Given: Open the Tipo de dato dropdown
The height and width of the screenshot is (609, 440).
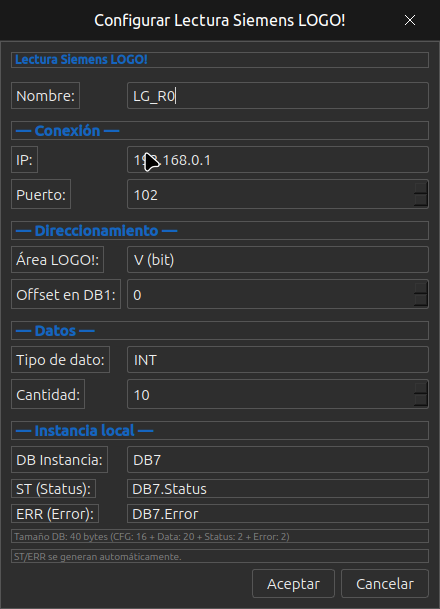Looking at the screenshot, I should (278, 360).
